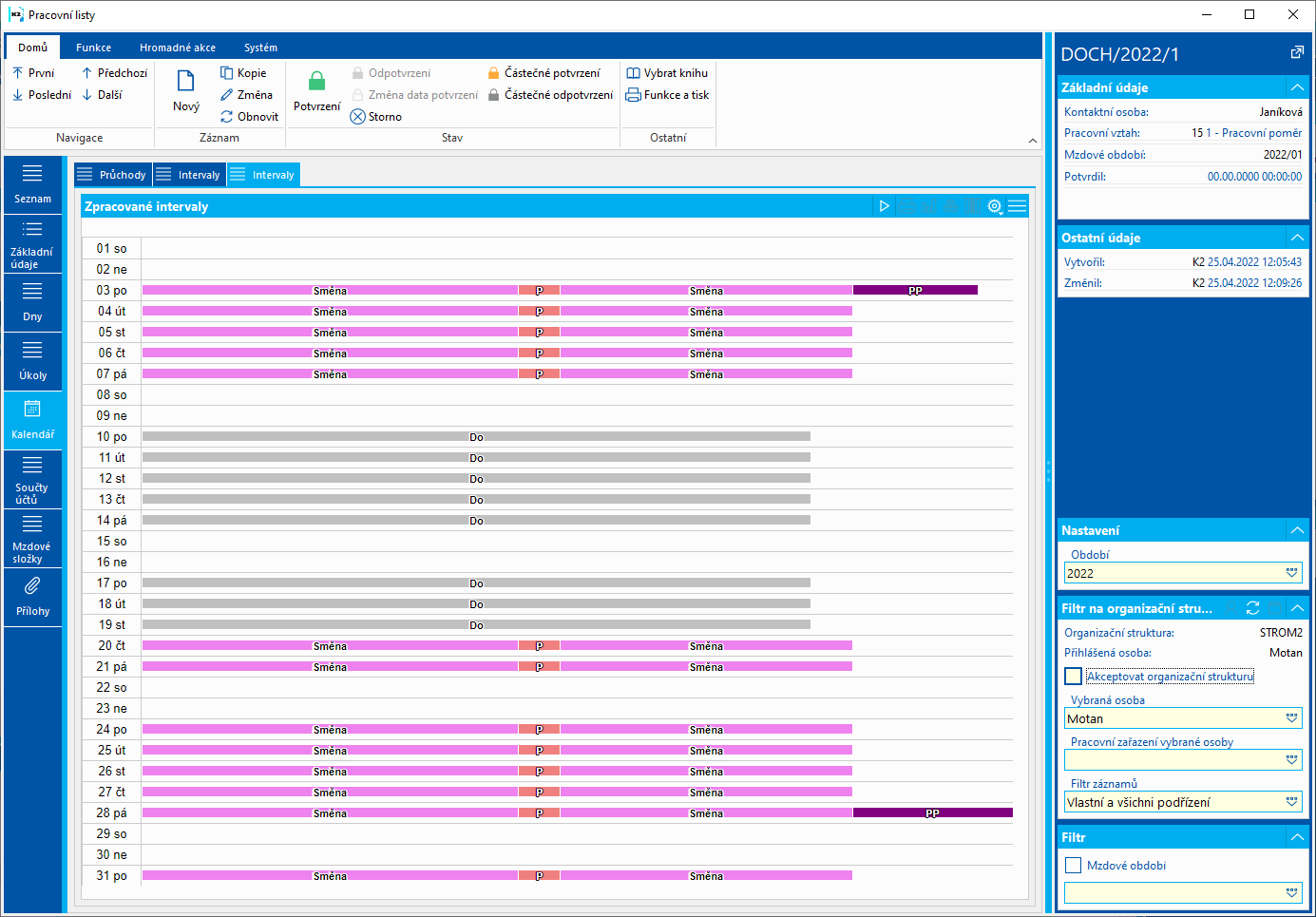Toggle Akceptovat organizační strukturu checkbox
1316x917 pixels.
click(x=1074, y=677)
